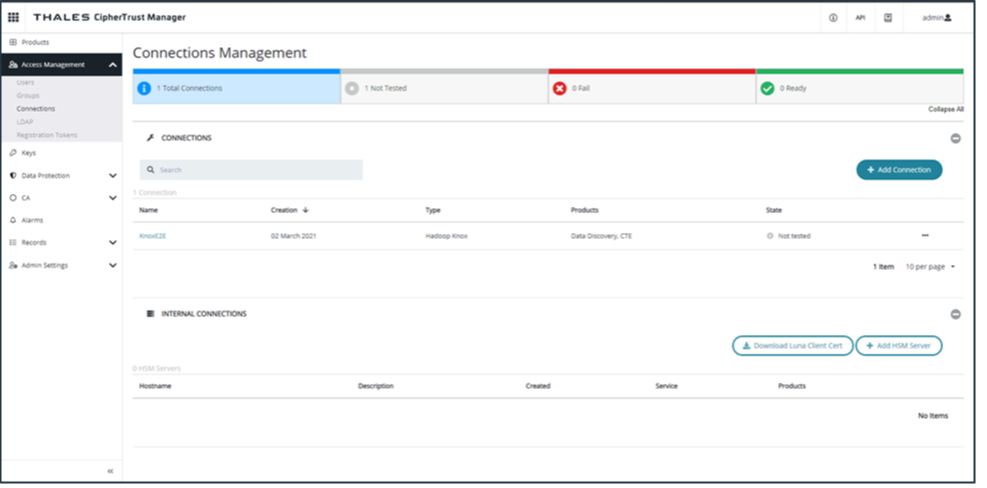Collapse the Internal Connections section
The image size is (987, 488).
coord(955,314)
